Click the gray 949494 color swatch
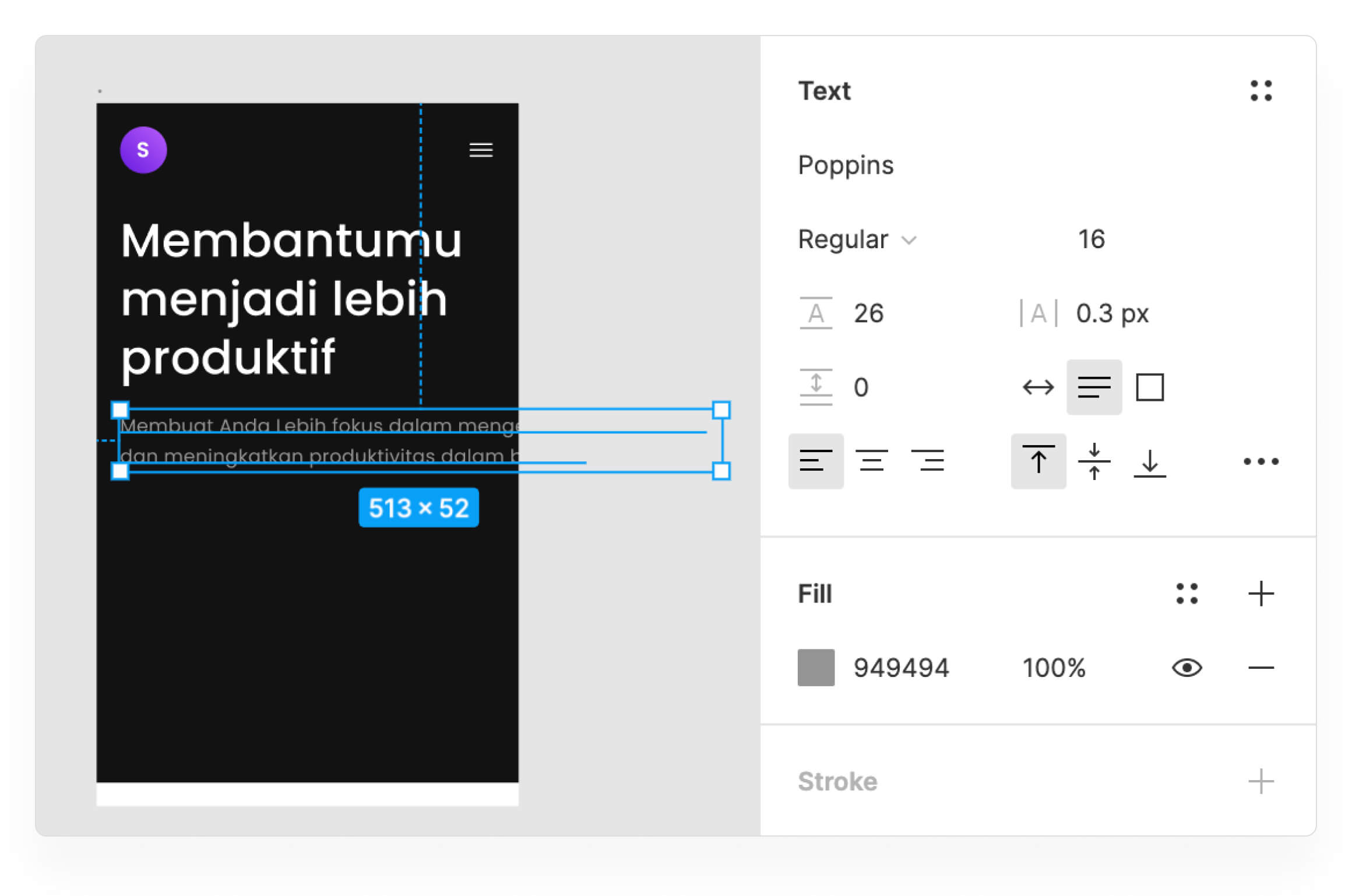1352x896 pixels. click(816, 668)
